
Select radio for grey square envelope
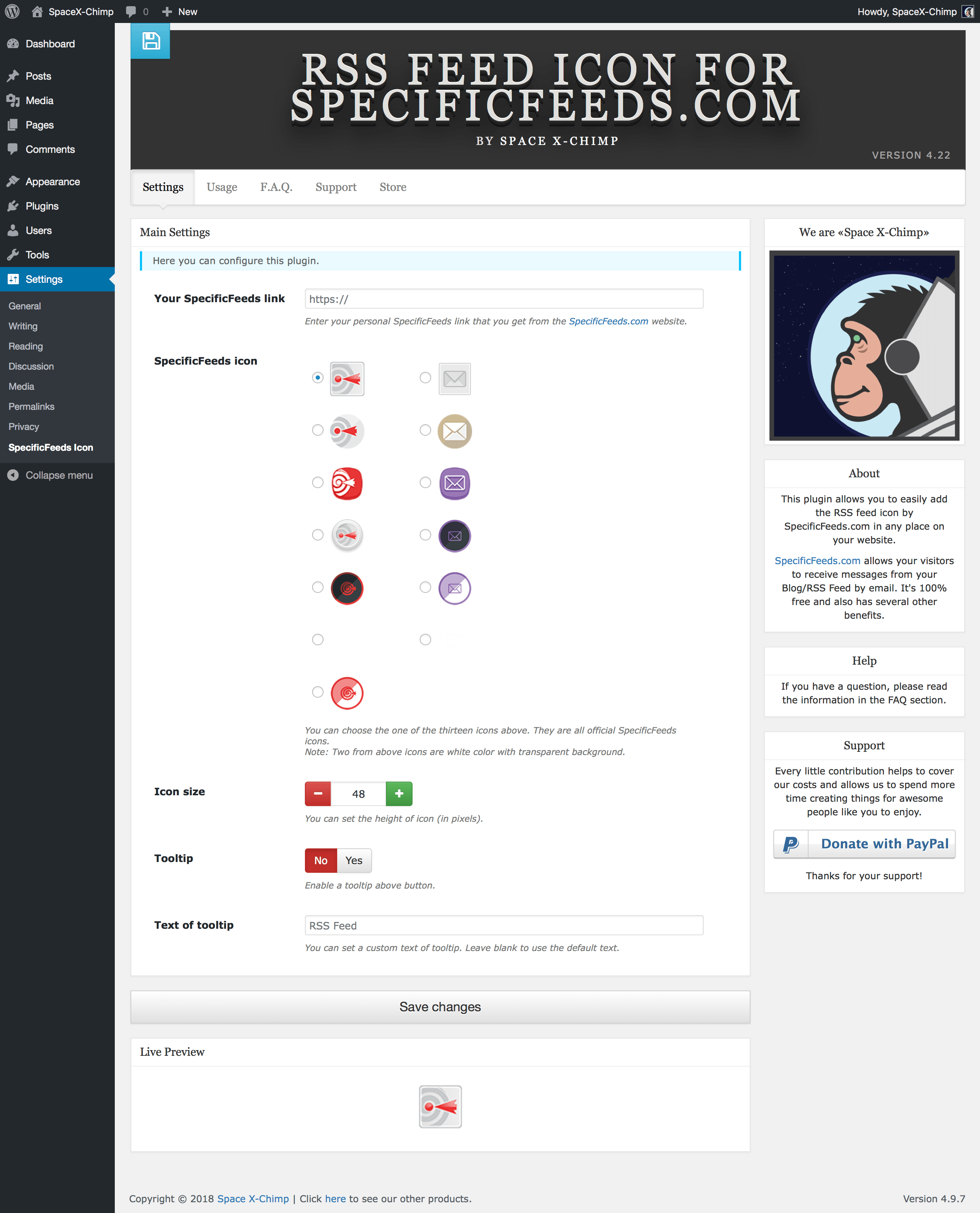click(425, 377)
